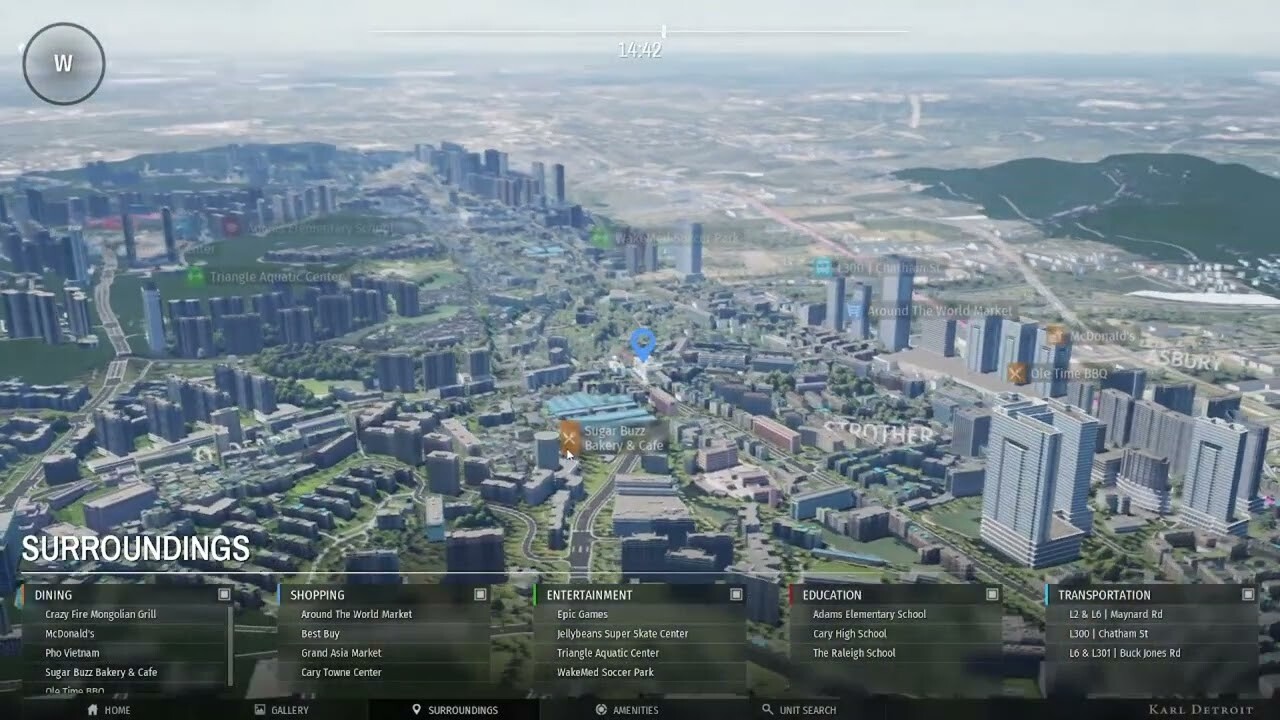Click Sugar Buzz Bakery & Cafe list entry
The height and width of the screenshot is (720, 1280).
(x=101, y=672)
